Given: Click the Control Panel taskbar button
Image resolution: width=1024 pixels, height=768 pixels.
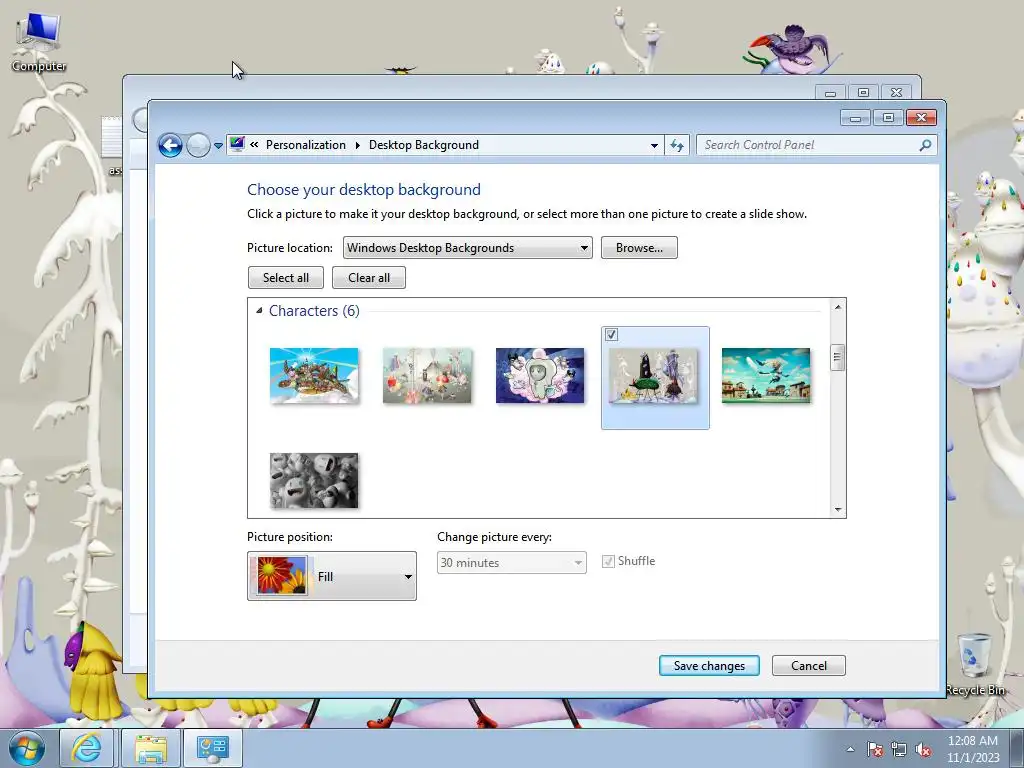Looking at the screenshot, I should tap(213, 748).
